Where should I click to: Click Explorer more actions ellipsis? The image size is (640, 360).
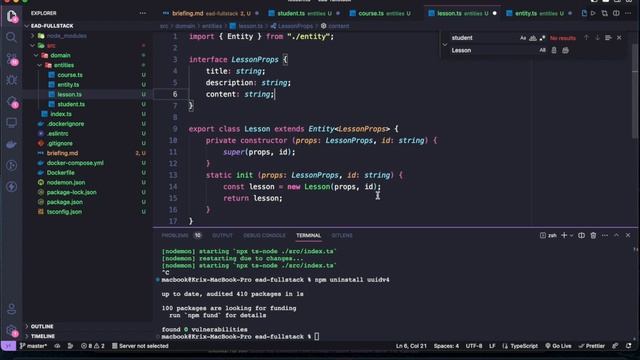coord(142,13)
